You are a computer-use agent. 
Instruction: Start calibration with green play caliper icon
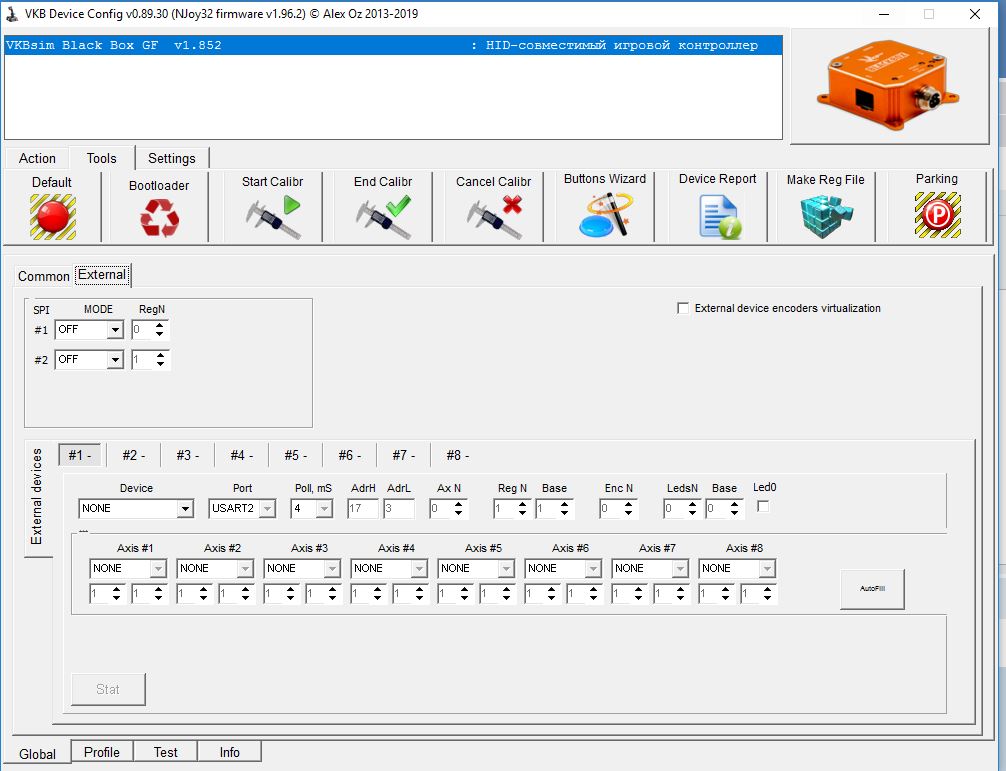pyautogui.click(x=273, y=217)
